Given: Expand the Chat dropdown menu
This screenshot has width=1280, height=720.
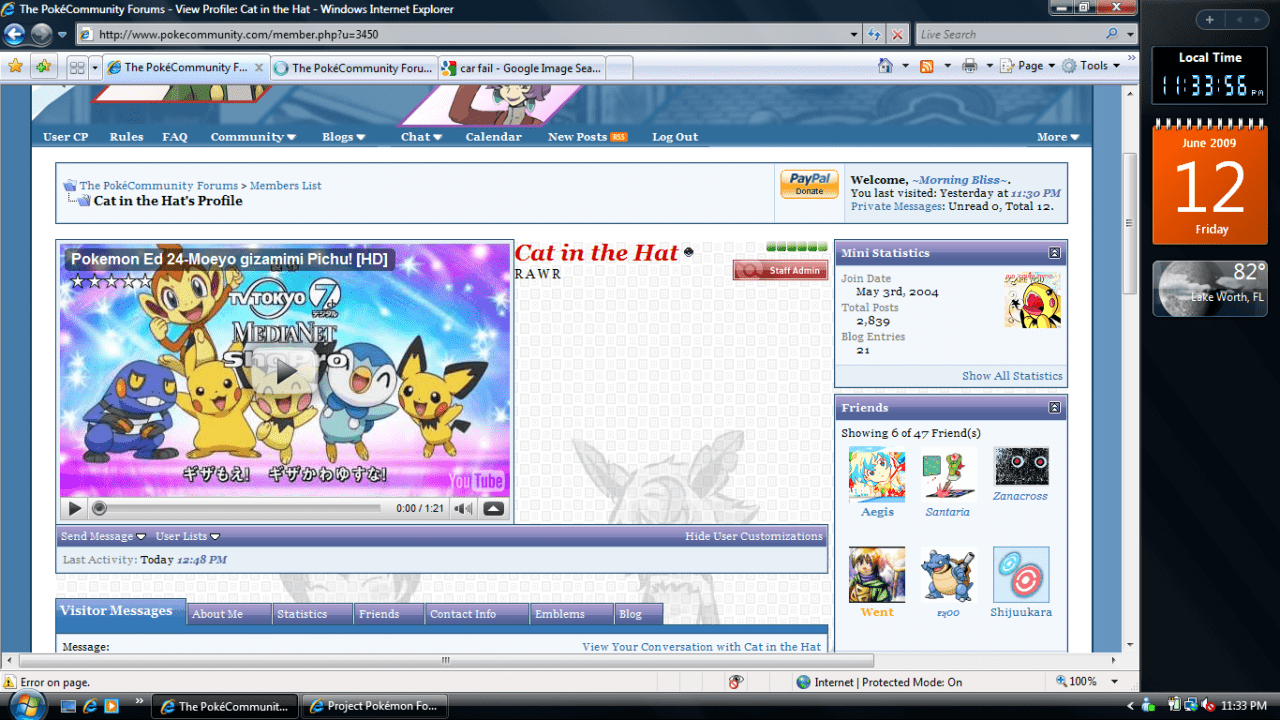Looking at the screenshot, I should (421, 137).
